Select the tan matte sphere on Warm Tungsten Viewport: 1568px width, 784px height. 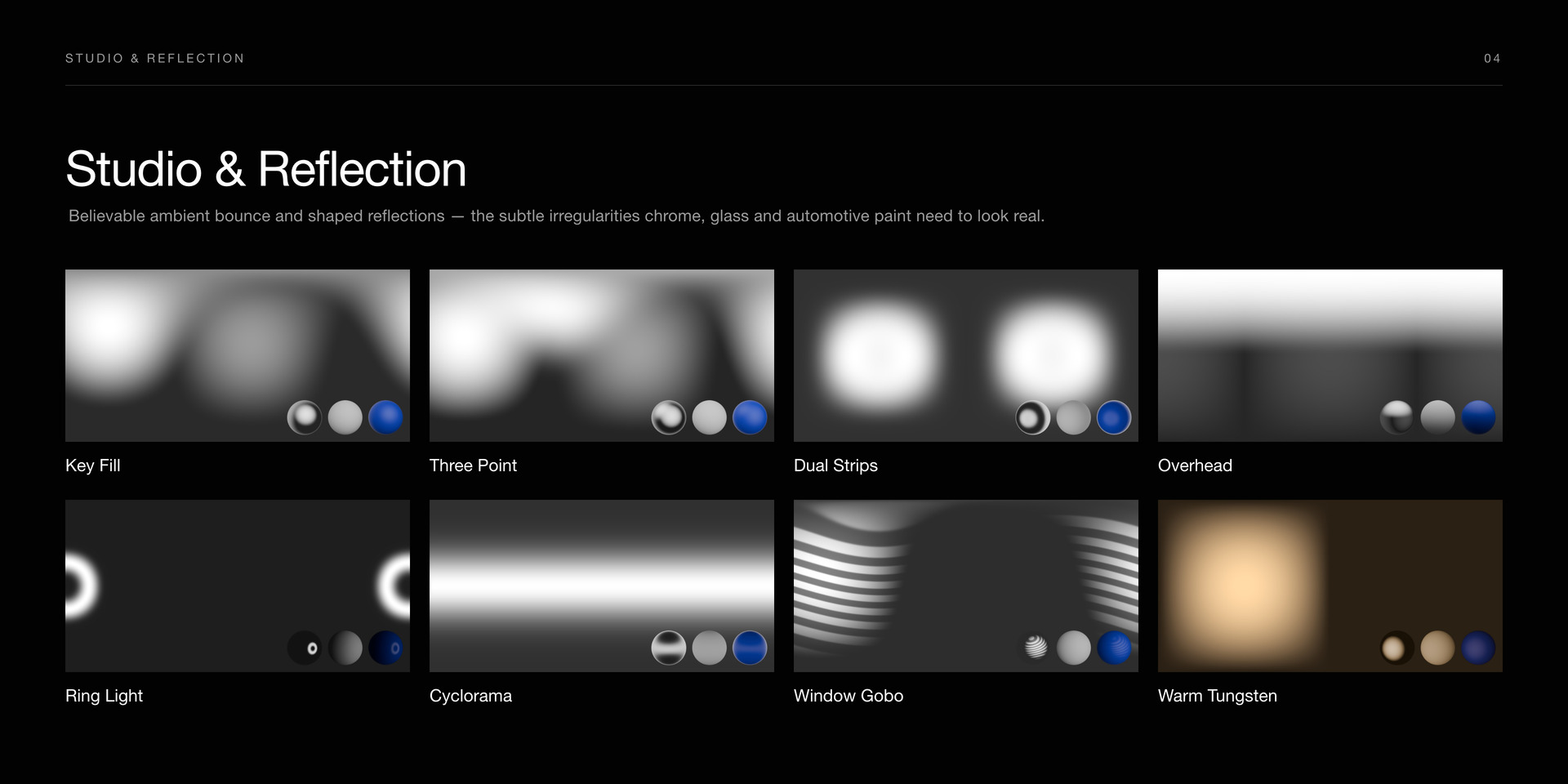click(1438, 648)
